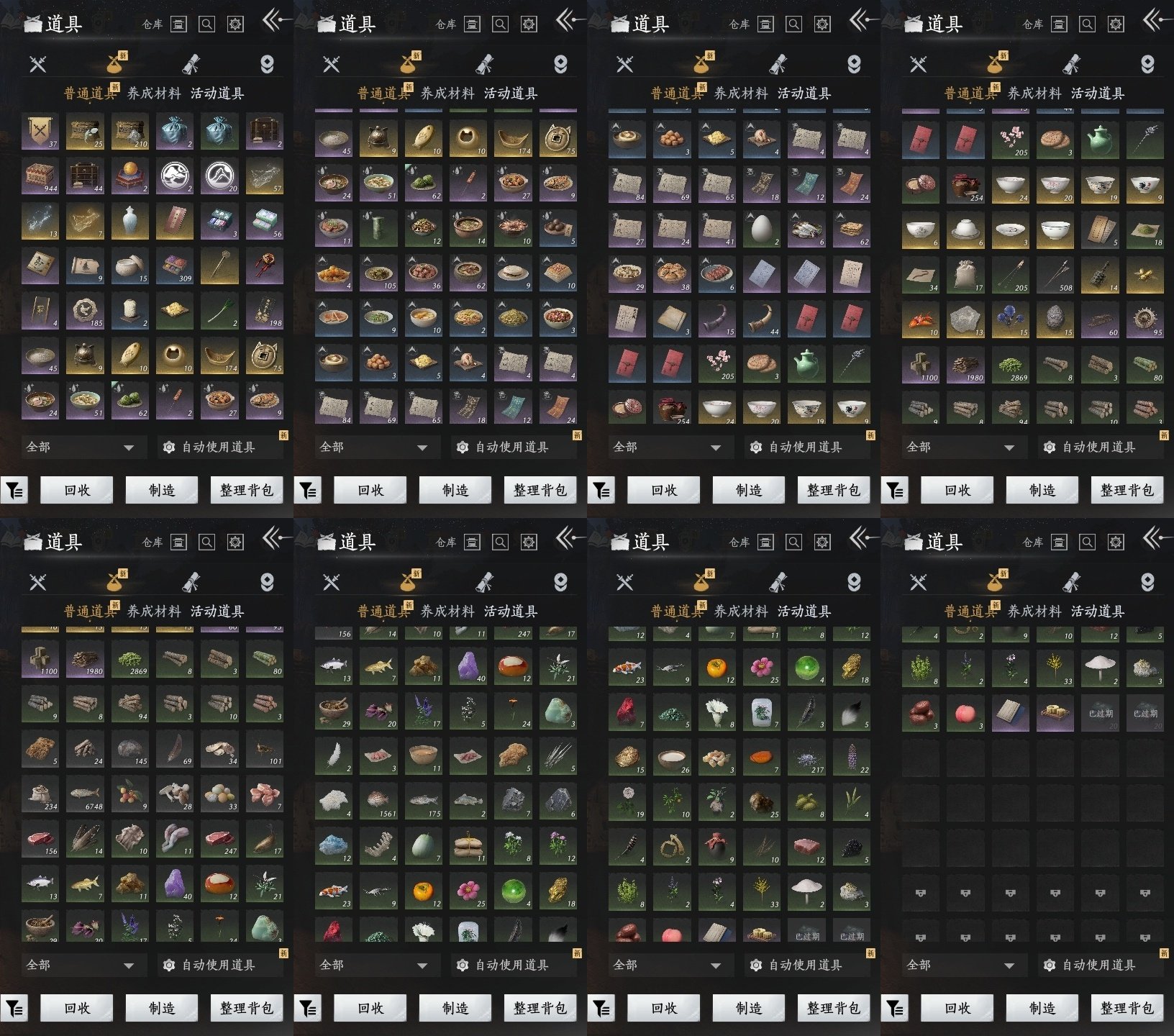1174x1036 pixels.
Task: Click the ship wheel item with count 95
Action: point(1144,319)
